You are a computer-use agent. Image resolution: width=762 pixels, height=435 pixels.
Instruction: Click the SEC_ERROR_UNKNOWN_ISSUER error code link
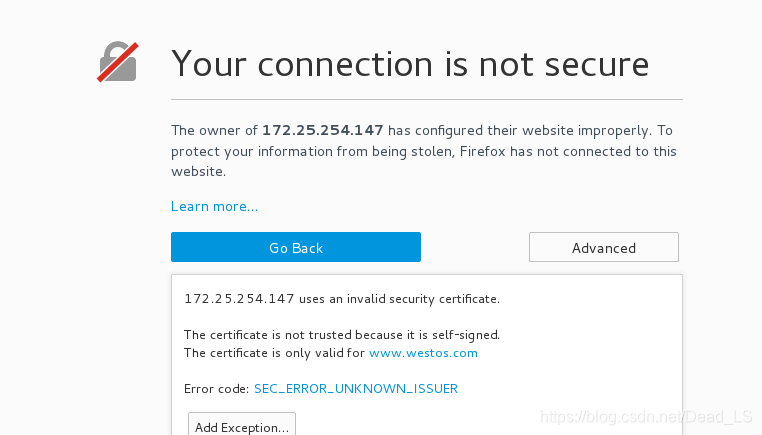click(x=356, y=389)
